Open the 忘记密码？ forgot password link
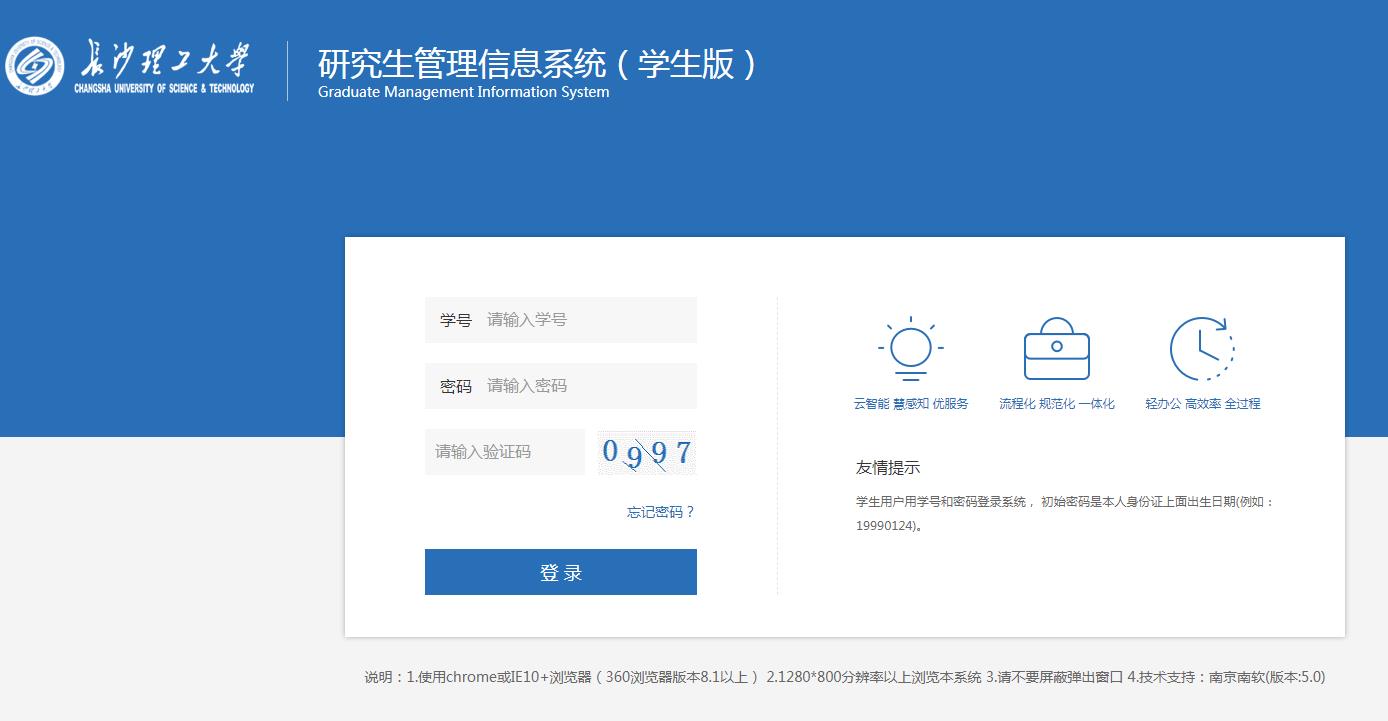Viewport: 1388px width, 721px height. [x=660, y=512]
